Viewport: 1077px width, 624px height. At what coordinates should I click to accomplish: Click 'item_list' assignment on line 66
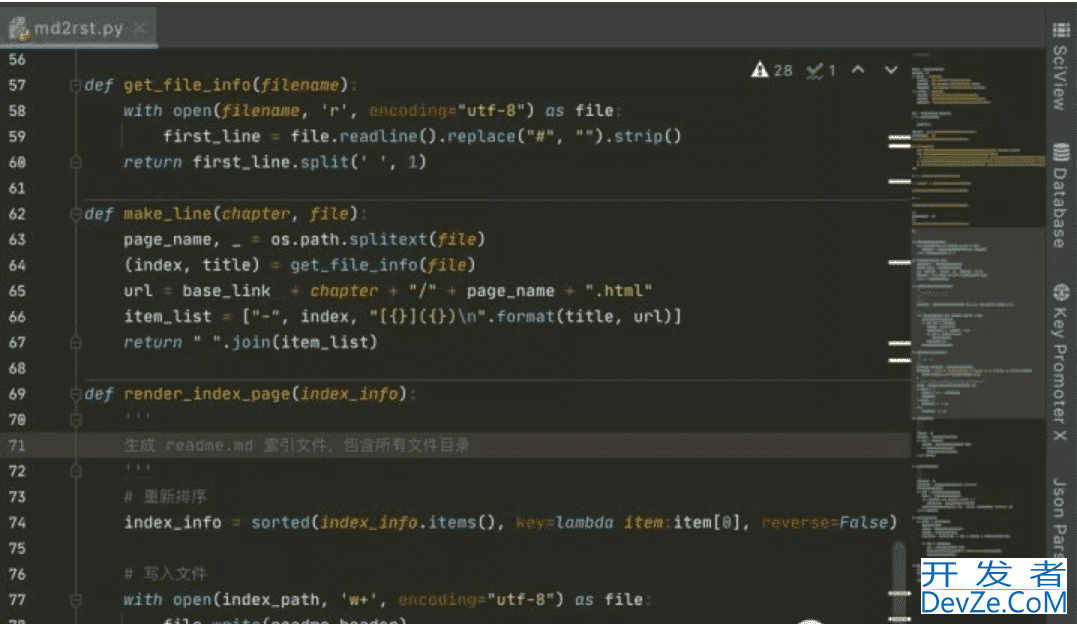point(168,316)
